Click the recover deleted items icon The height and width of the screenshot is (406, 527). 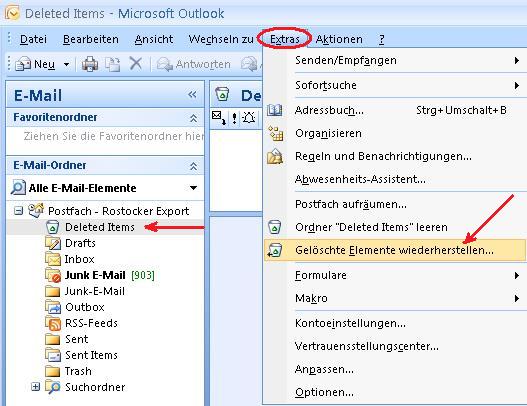click(274, 250)
